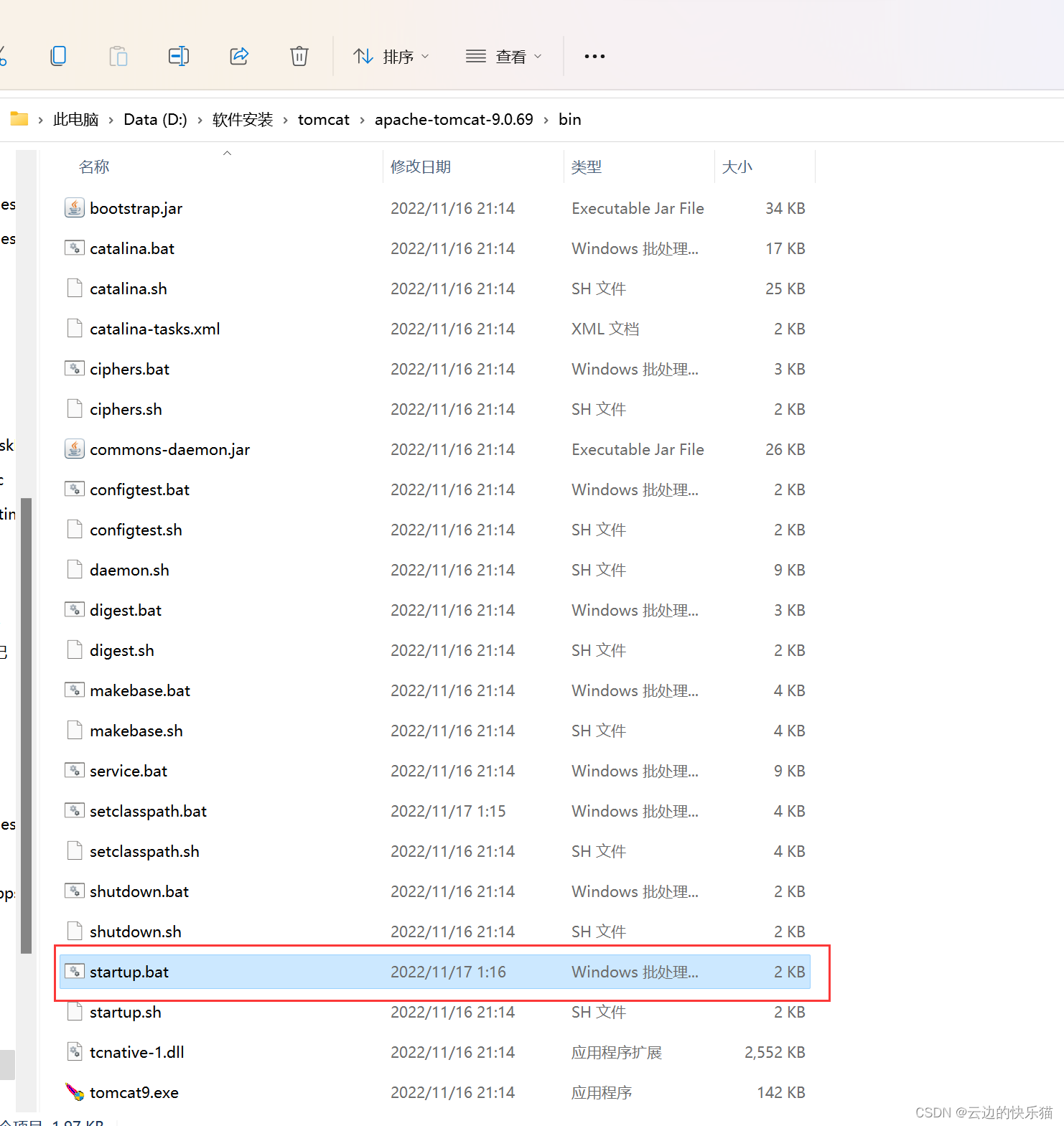Image resolution: width=1064 pixels, height=1126 pixels.
Task: Sort by the 大小 column header
Action: [737, 167]
